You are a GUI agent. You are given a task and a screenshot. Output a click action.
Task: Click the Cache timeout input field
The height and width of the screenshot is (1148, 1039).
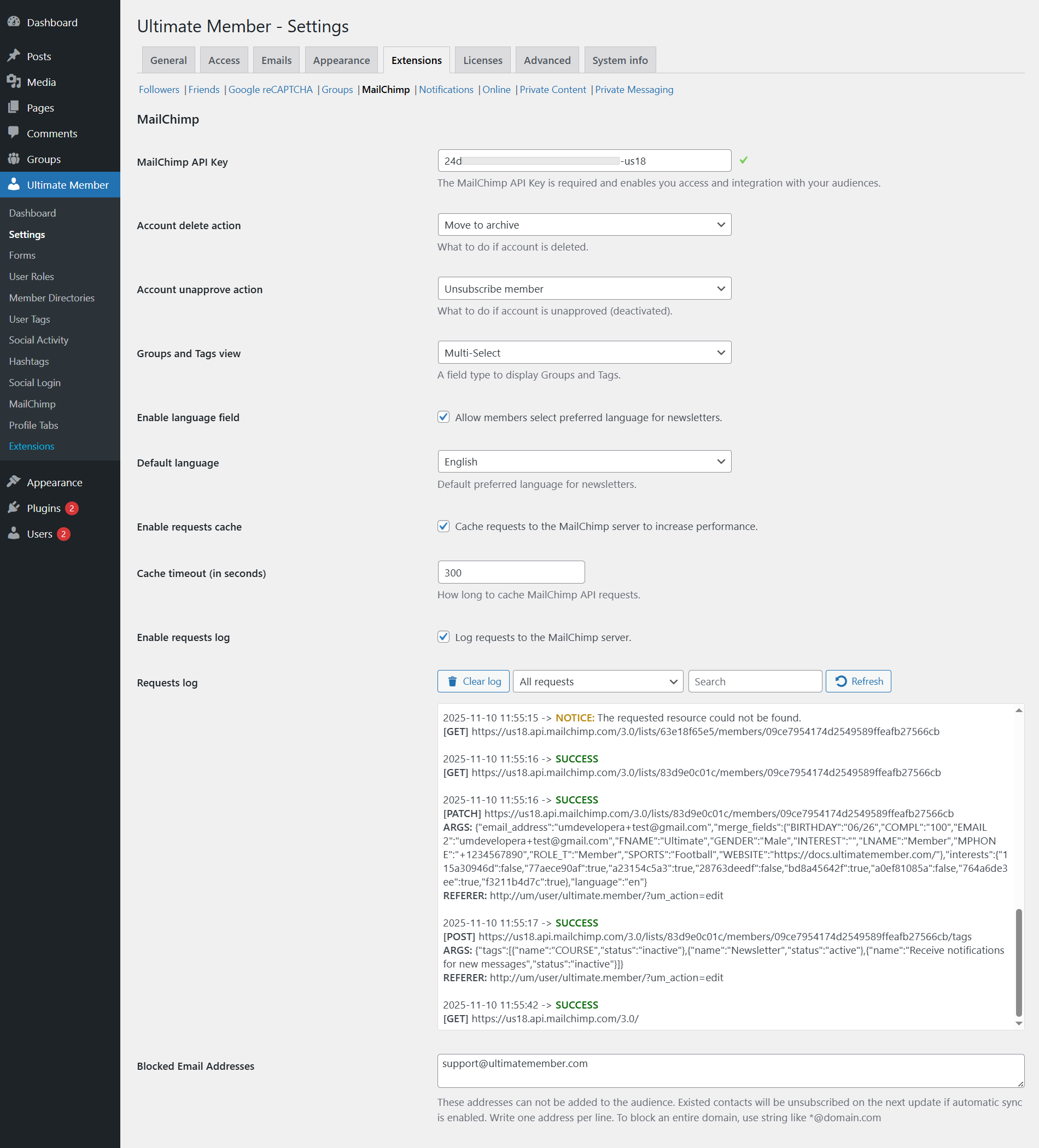(x=511, y=572)
